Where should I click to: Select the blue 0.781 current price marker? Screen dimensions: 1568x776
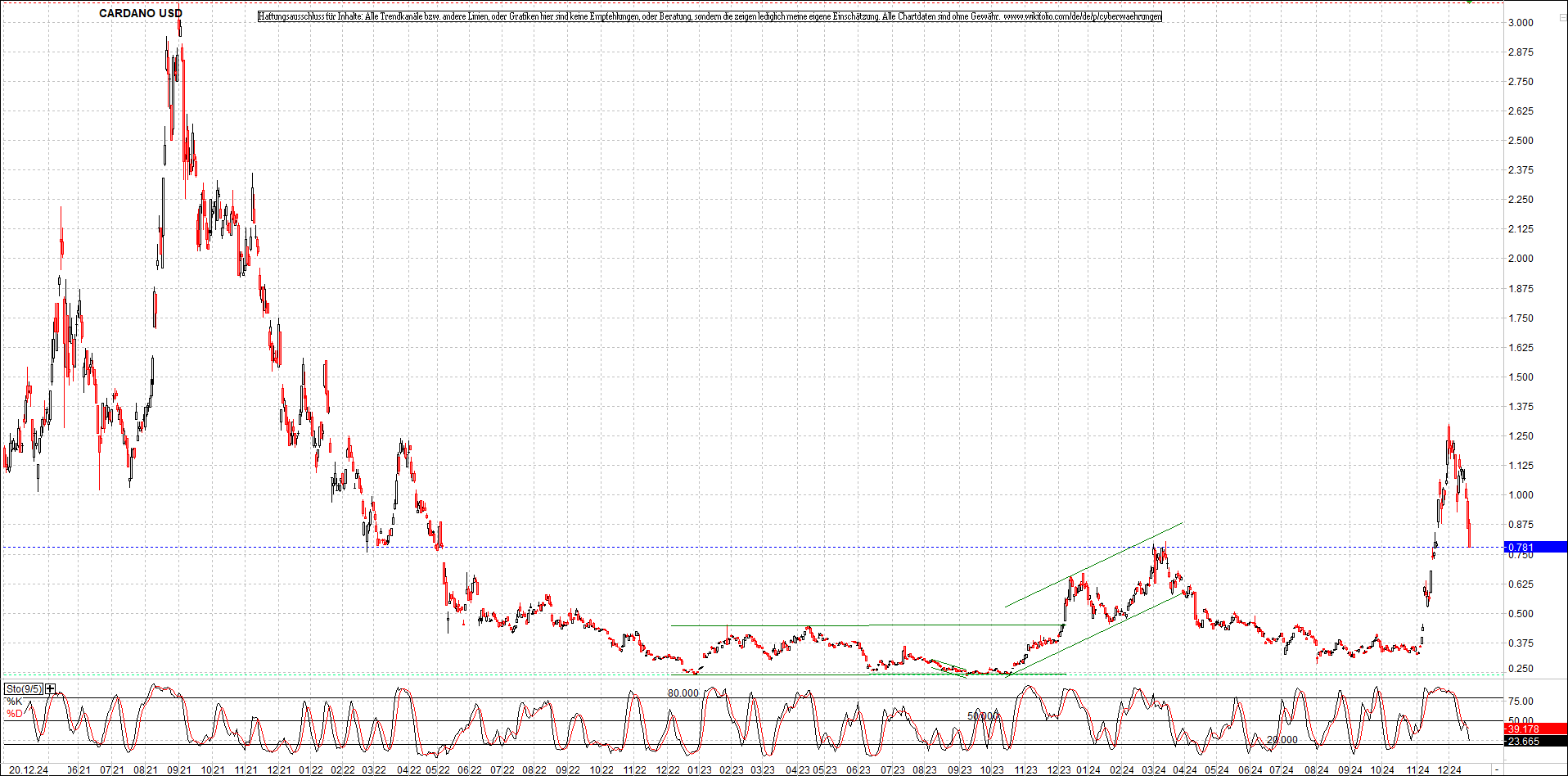coord(1536,547)
